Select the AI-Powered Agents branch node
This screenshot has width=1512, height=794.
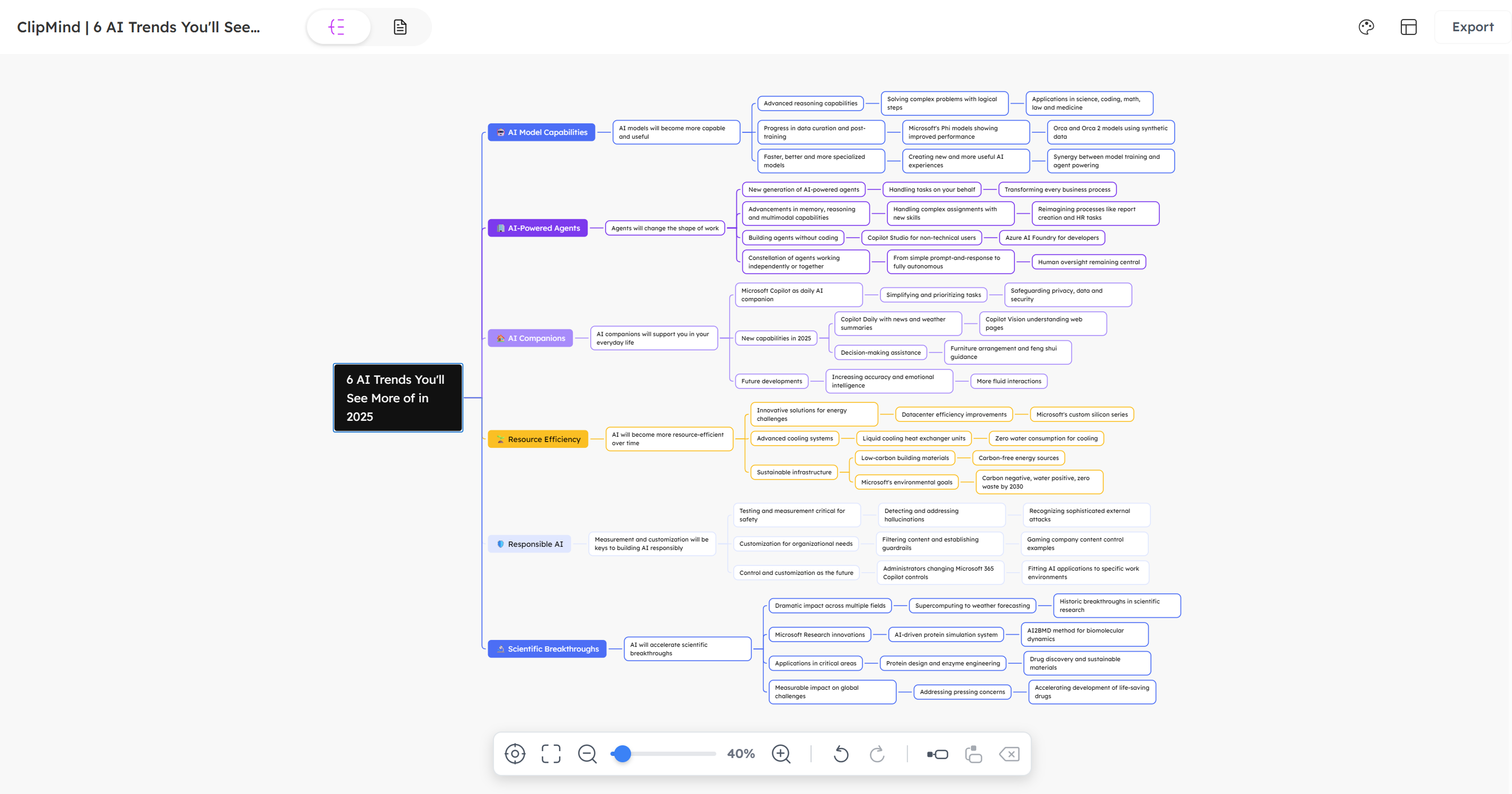[538, 228]
